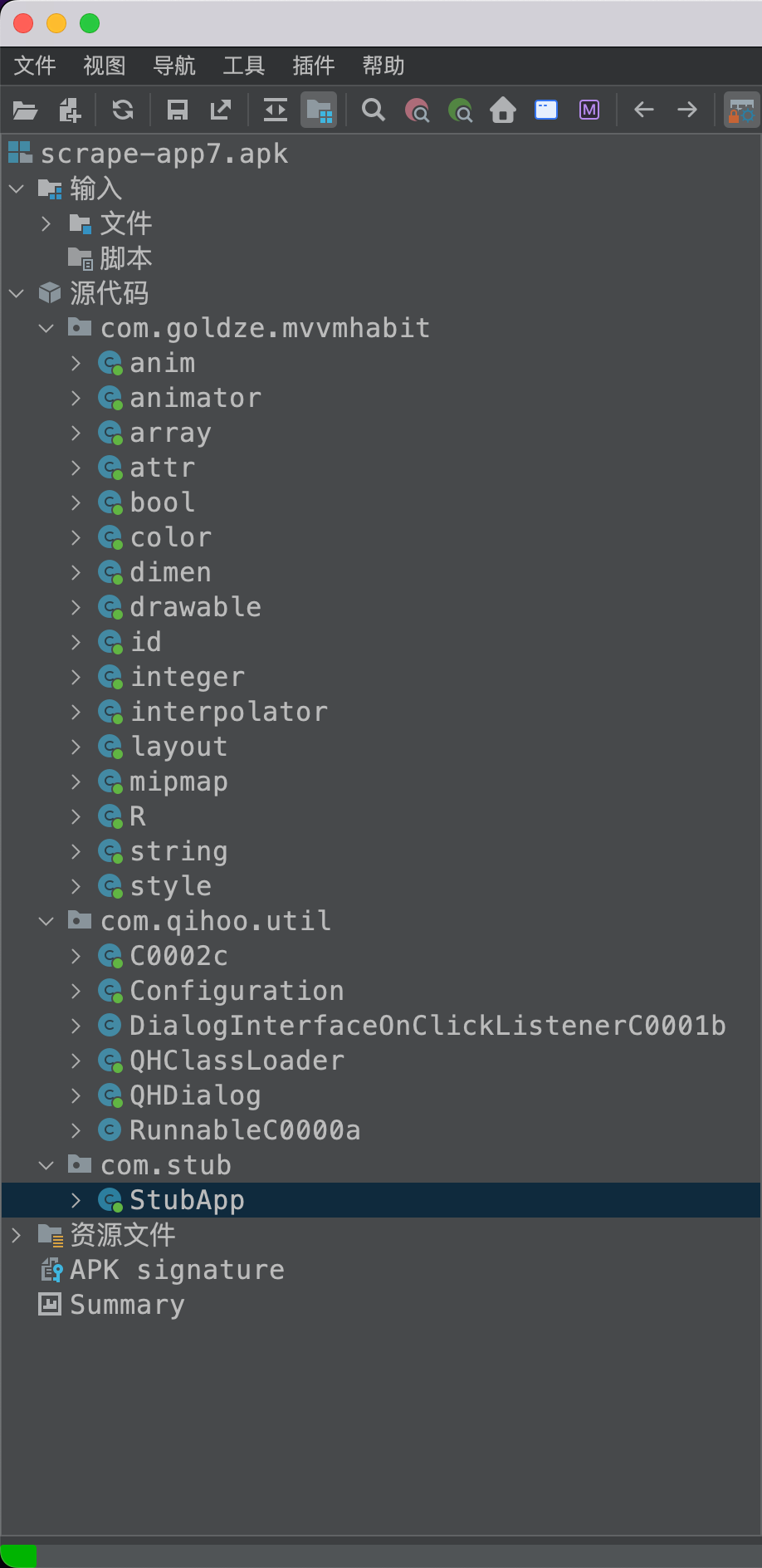
Task: Open the 文件 menu
Action: click(35, 66)
